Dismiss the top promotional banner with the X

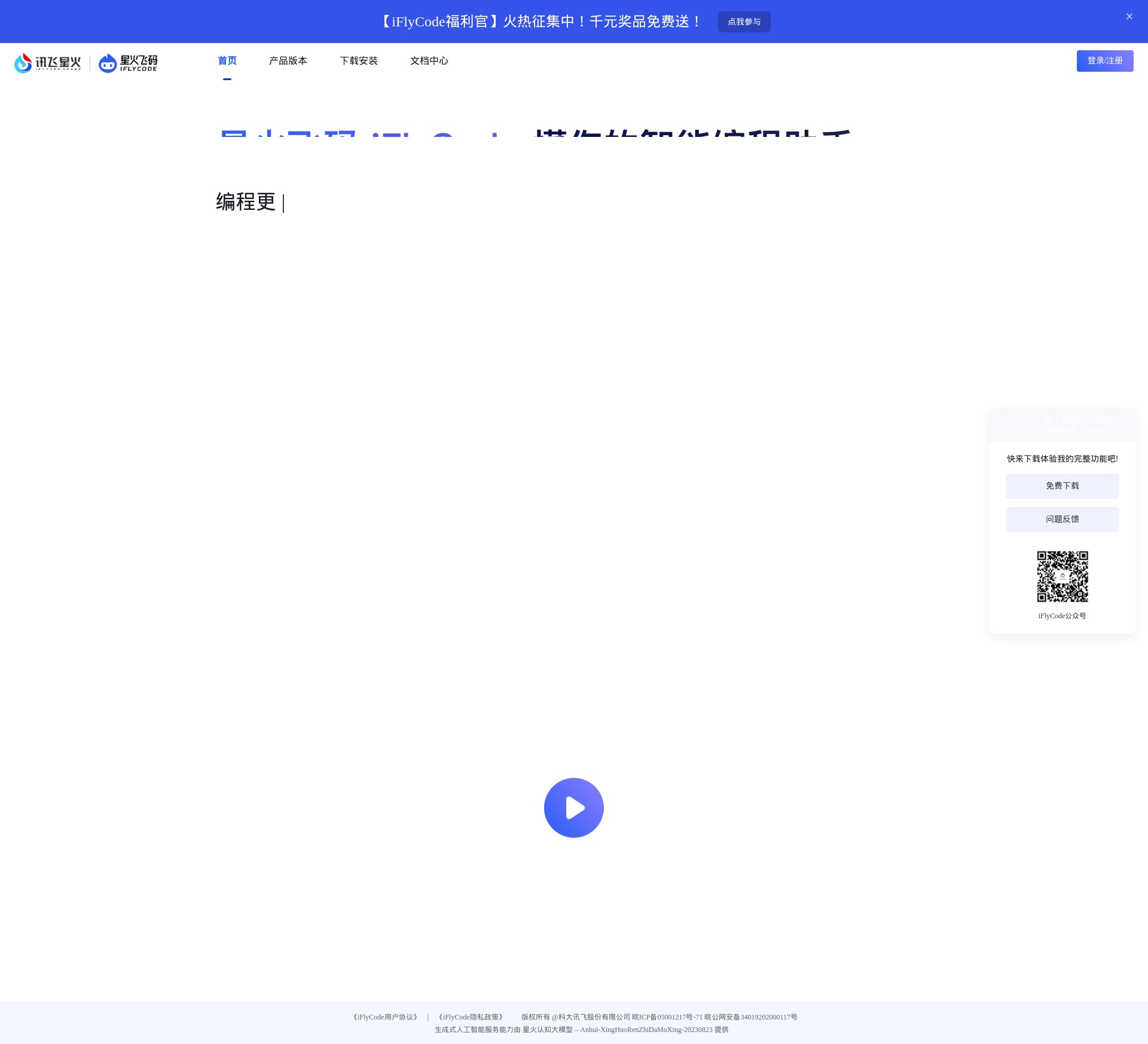point(1129,17)
